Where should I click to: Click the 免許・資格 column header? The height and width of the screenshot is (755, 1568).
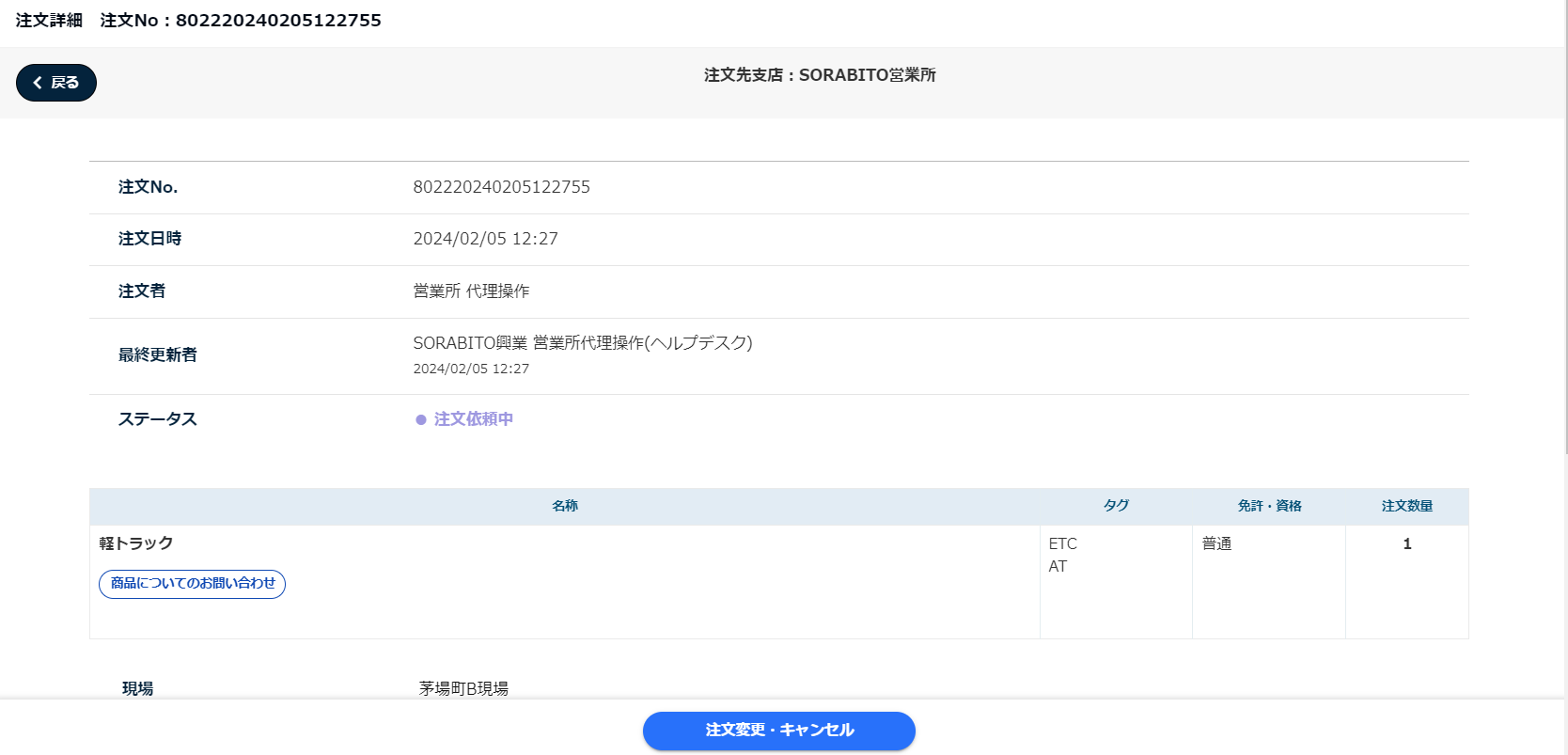point(1269,506)
